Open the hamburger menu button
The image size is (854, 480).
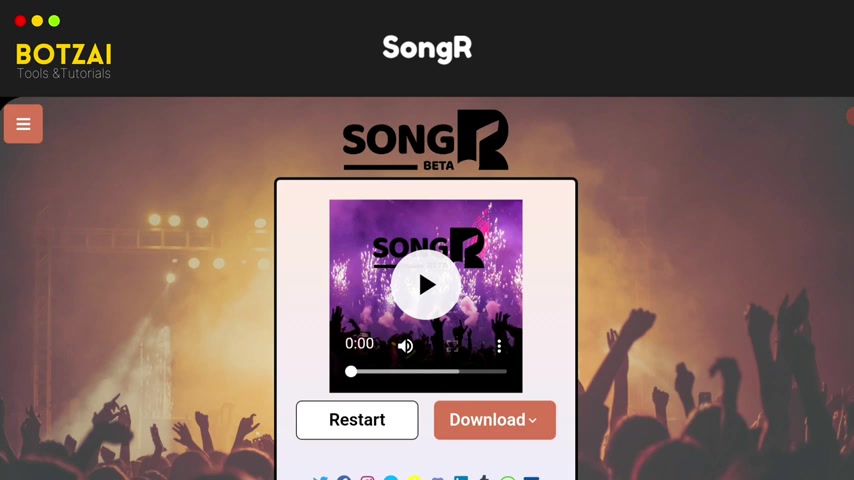point(23,124)
